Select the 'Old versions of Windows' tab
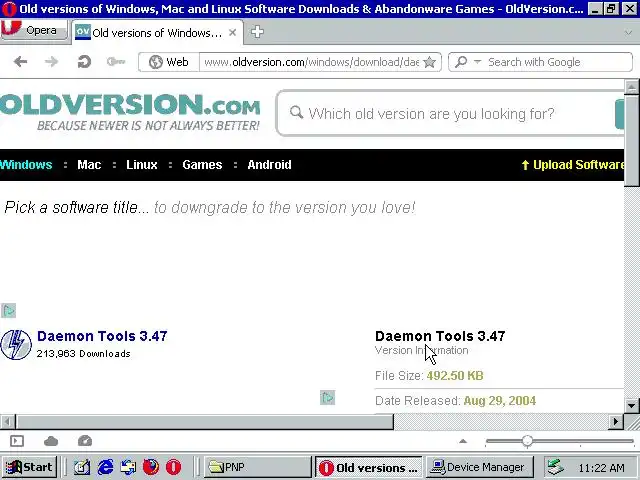 pyautogui.click(x=157, y=33)
